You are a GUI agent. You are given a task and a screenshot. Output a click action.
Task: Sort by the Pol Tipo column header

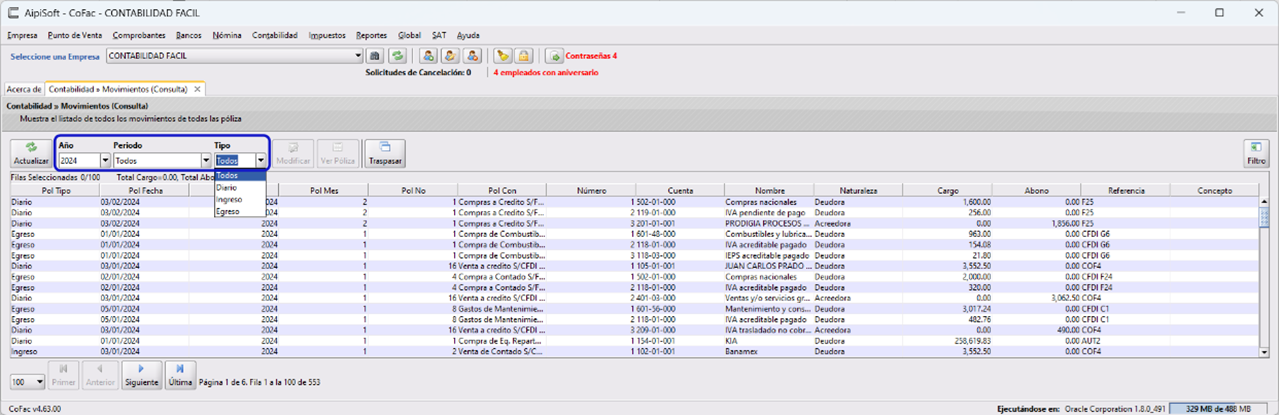(56, 190)
